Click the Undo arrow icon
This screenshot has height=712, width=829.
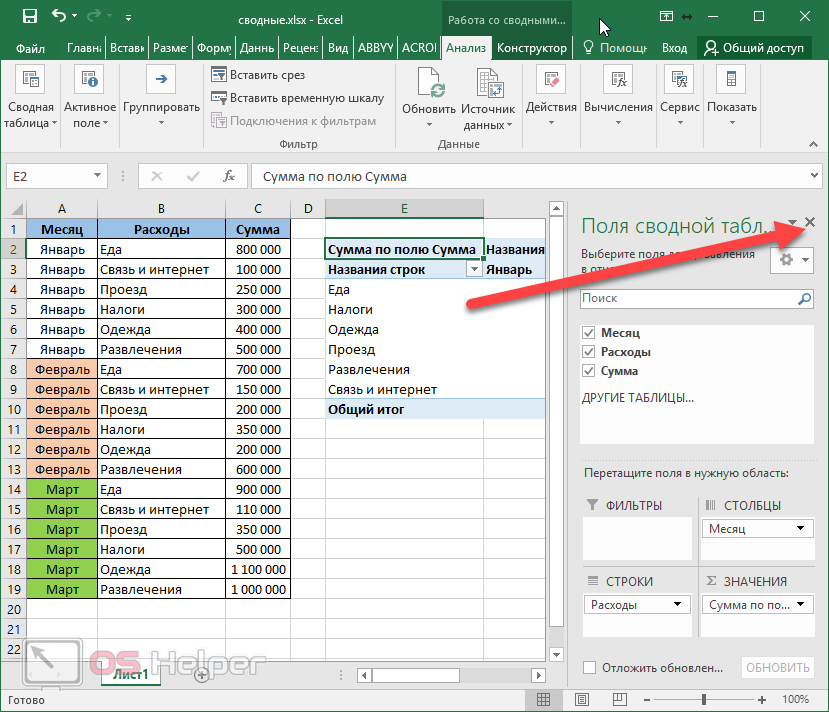click(59, 17)
